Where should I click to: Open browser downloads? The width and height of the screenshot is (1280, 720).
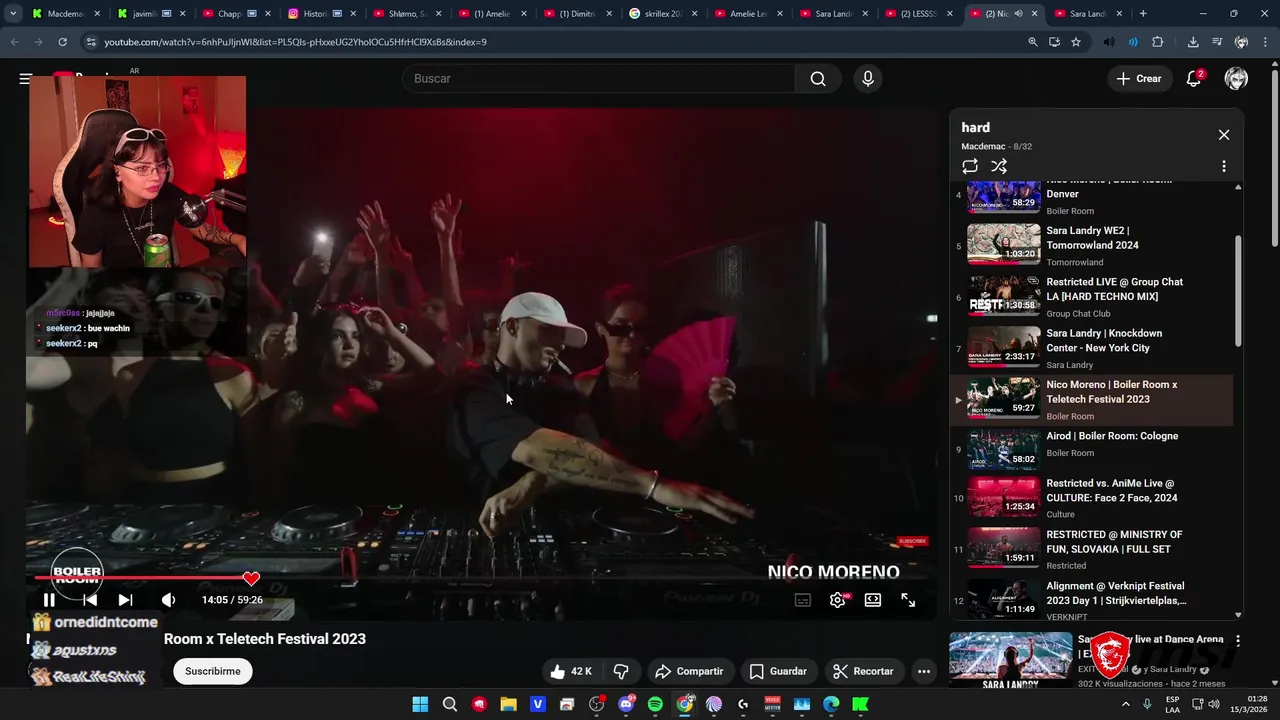[1193, 42]
